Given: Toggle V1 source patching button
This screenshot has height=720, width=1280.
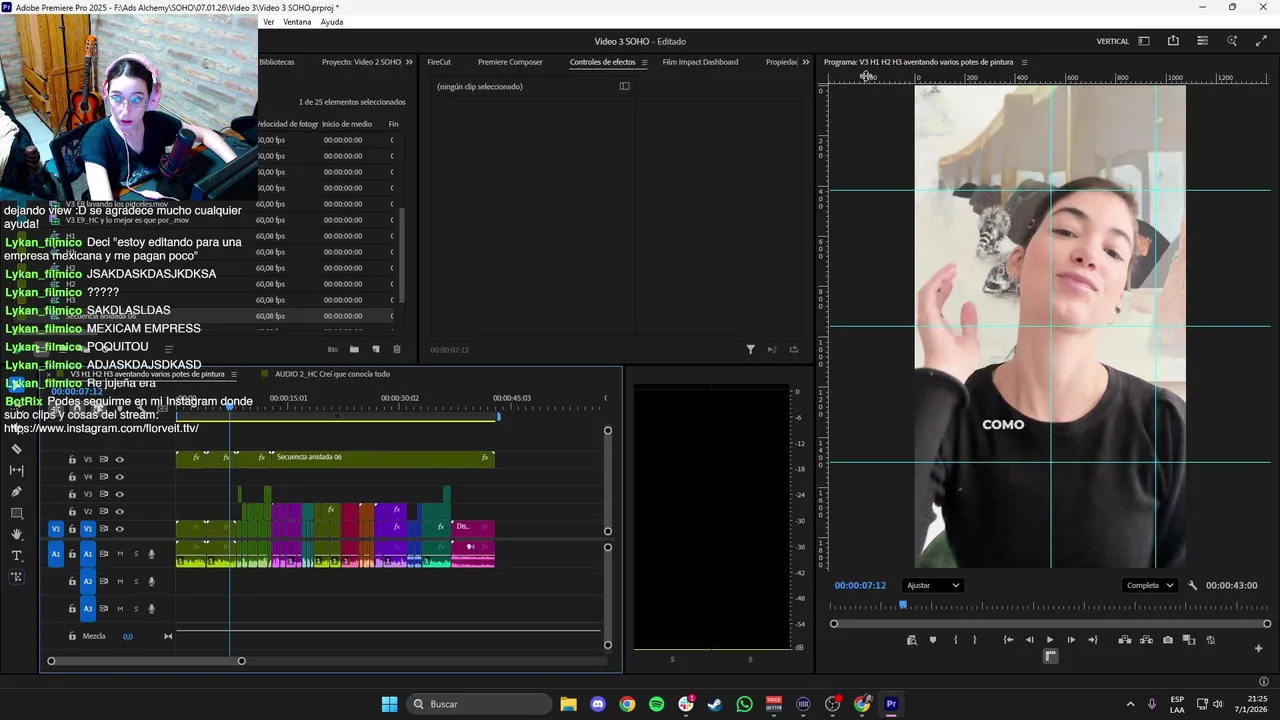Looking at the screenshot, I should pos(56,529).
